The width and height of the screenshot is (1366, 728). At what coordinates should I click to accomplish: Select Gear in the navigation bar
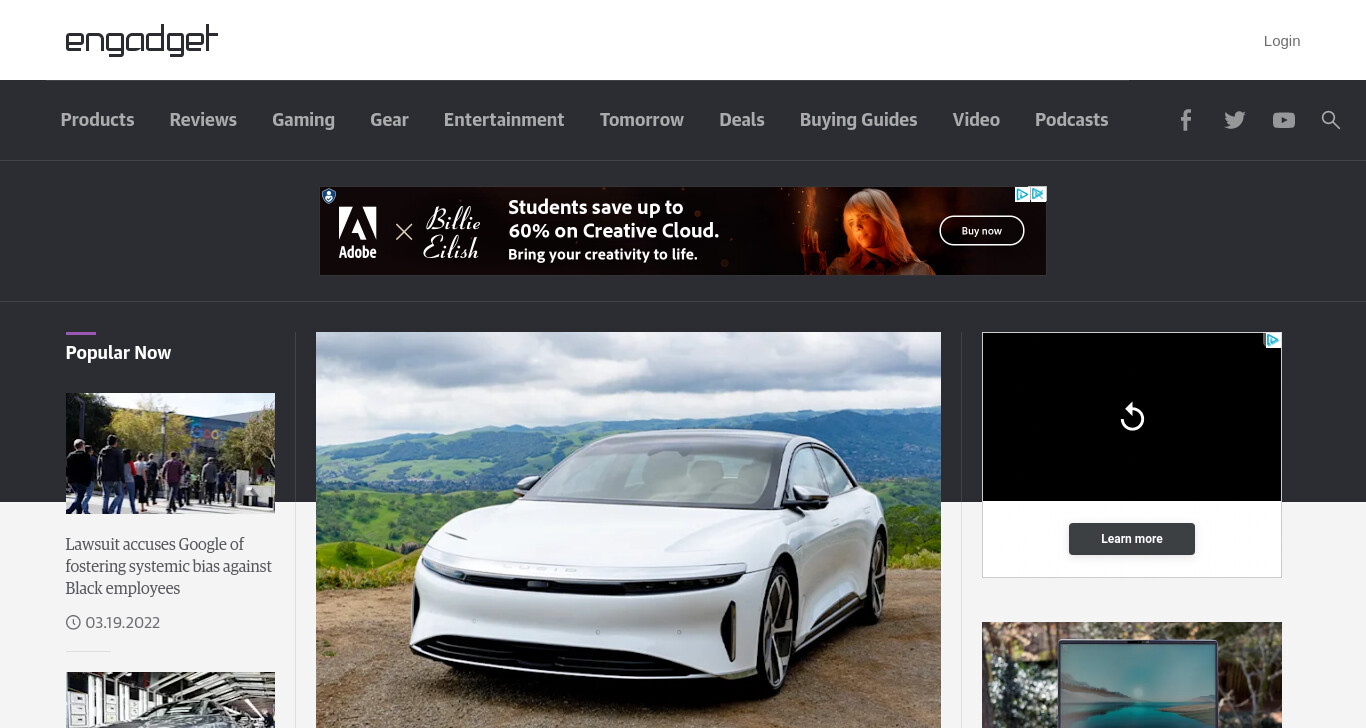click(x=389, y=120)
